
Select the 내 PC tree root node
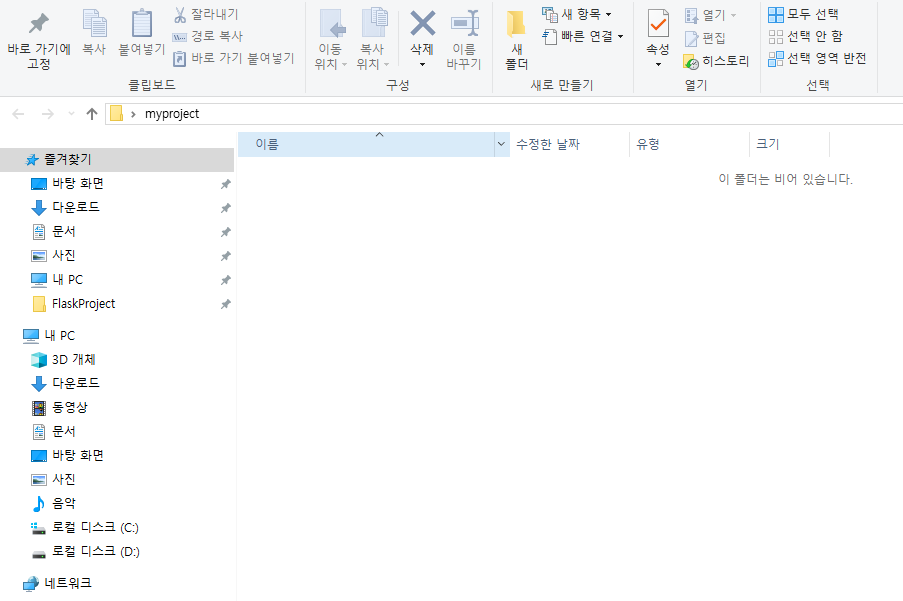(x=117, y=336)
